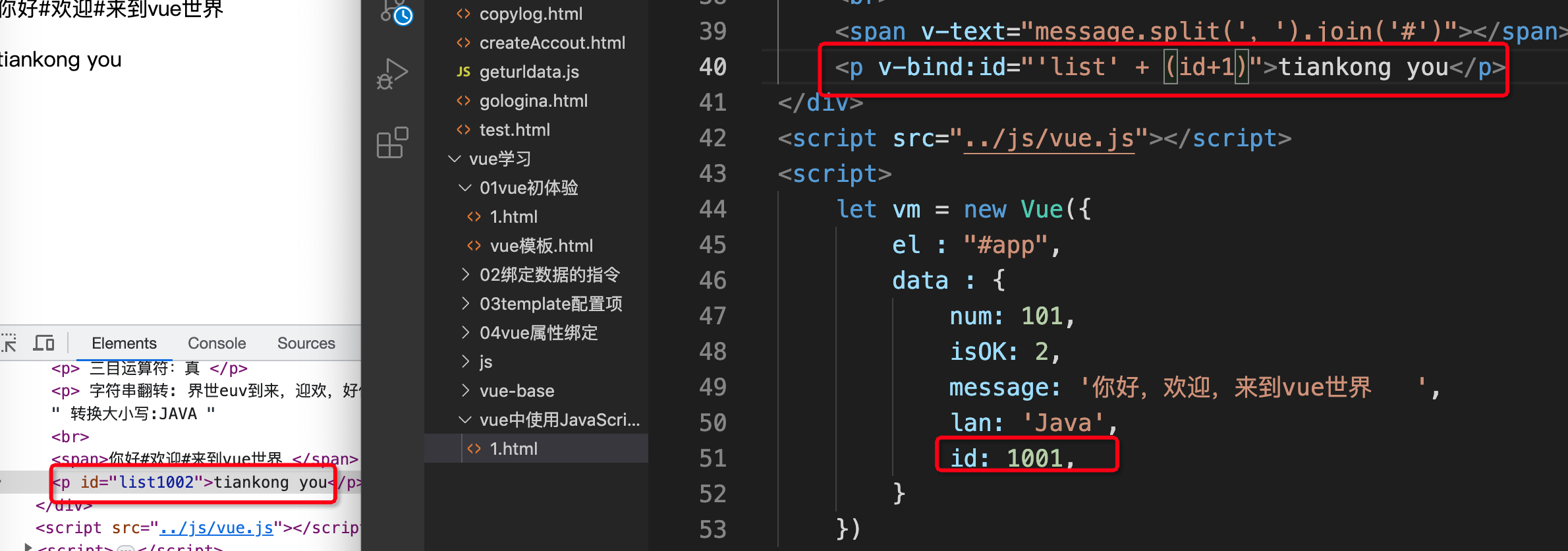Click the tiankong you text in webpage
Image resolution: width=1568 pixels, height=551 pixels.
point(61,59)
